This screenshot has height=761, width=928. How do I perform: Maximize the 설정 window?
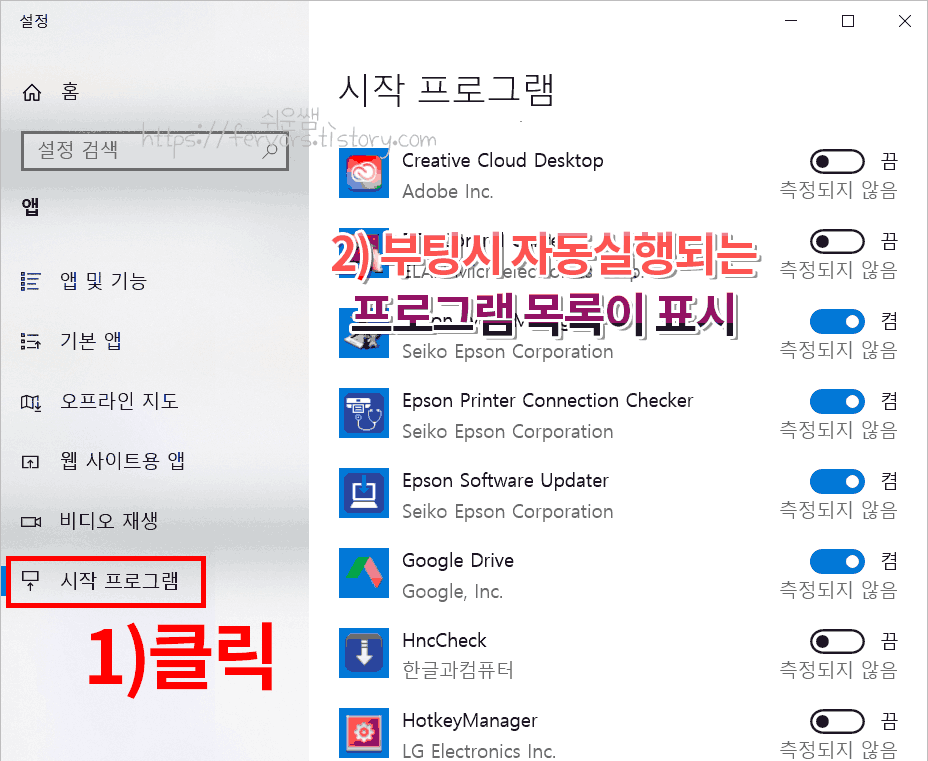(x=848, y=21)
